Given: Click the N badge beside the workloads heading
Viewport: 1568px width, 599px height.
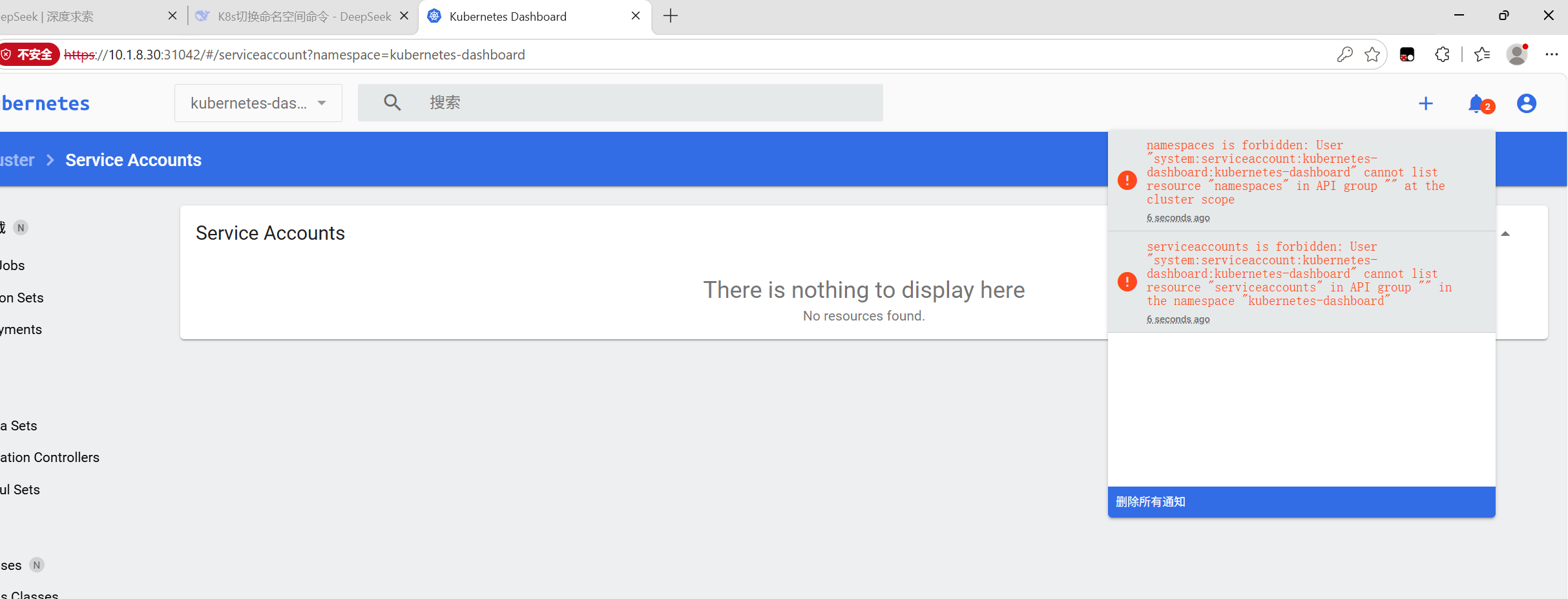Looking at the screenshot, I should (x=21, y=227).
